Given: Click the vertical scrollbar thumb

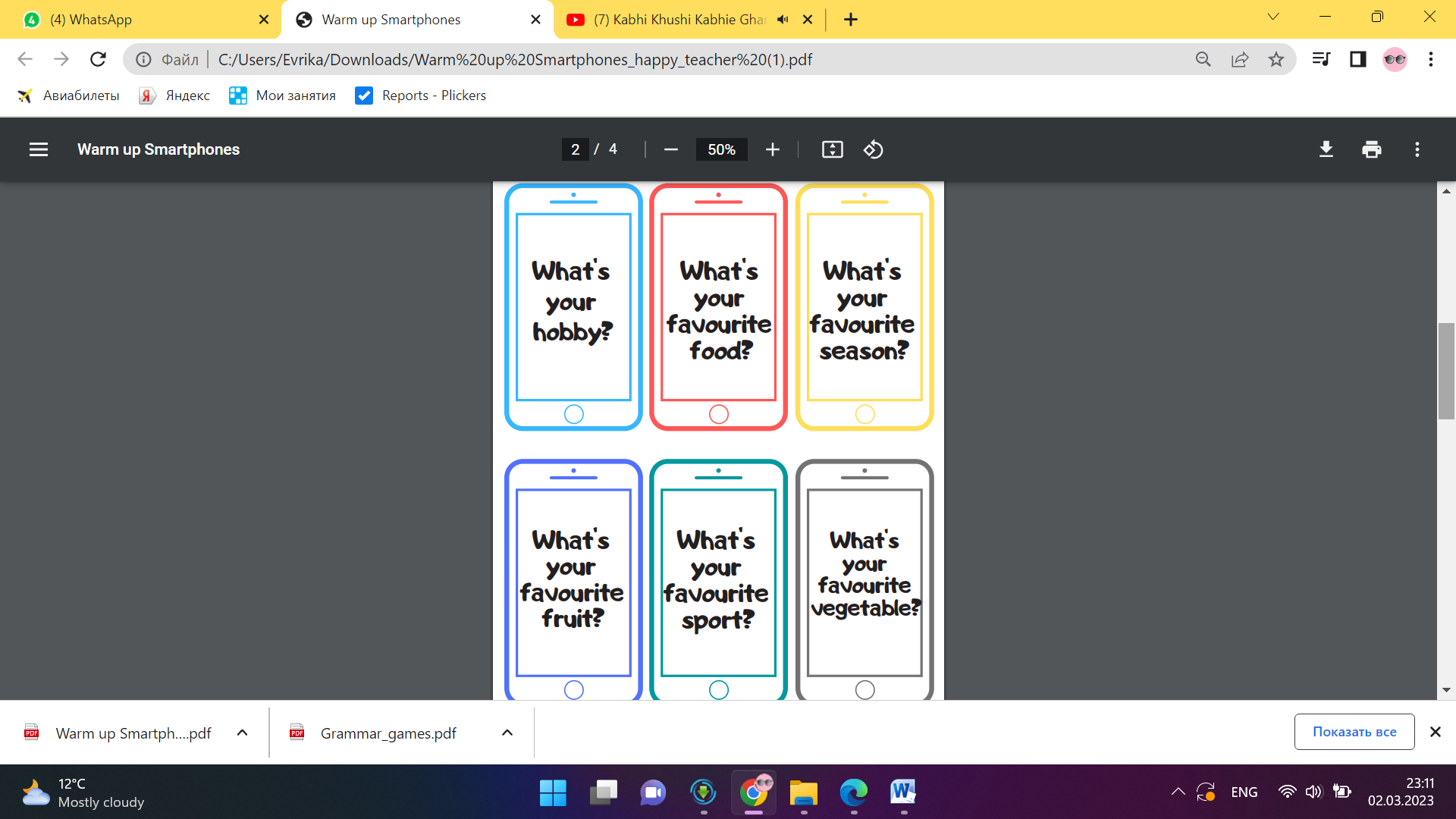Looking at the screenshot, I should click(x=1446, y=371).
